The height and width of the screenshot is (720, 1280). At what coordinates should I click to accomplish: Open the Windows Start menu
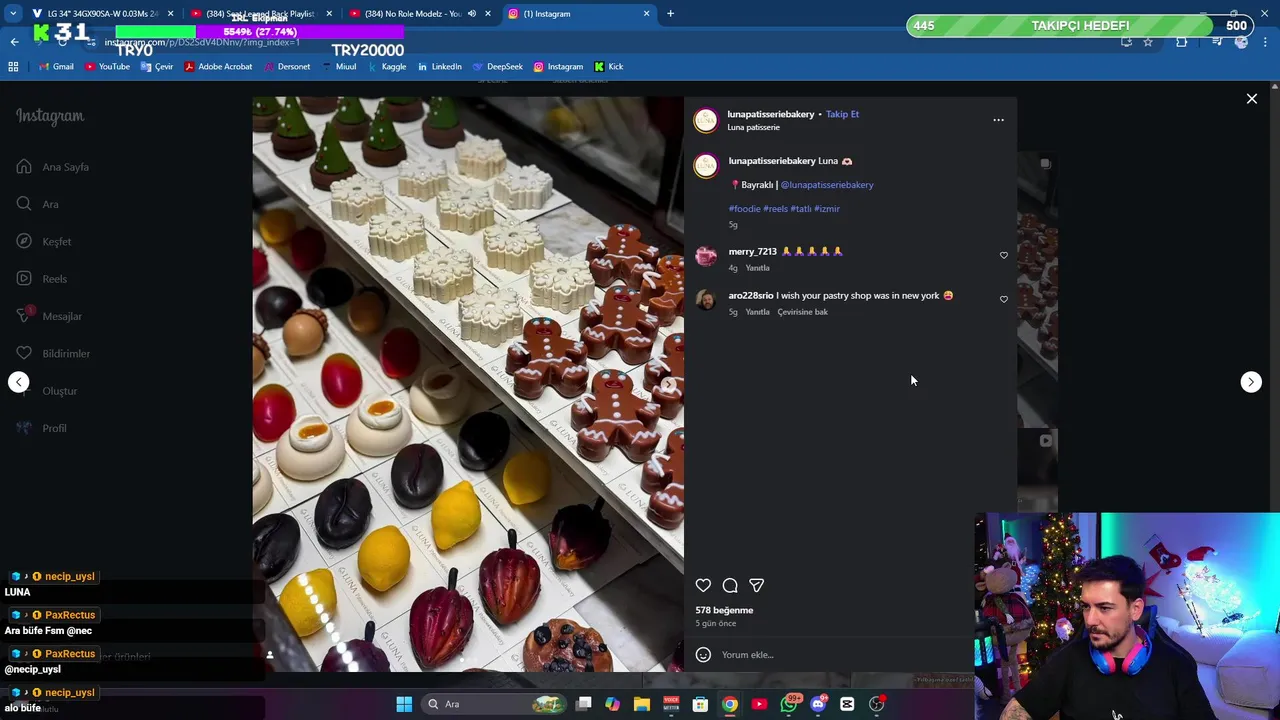[404, 704]
